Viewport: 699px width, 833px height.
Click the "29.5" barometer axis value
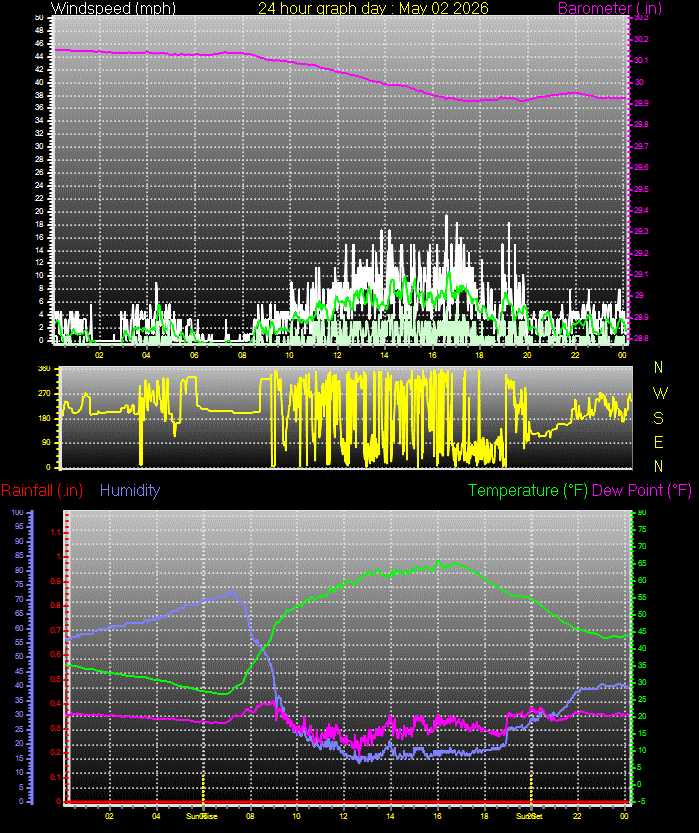pyautogui.click(x=641, y=189)
